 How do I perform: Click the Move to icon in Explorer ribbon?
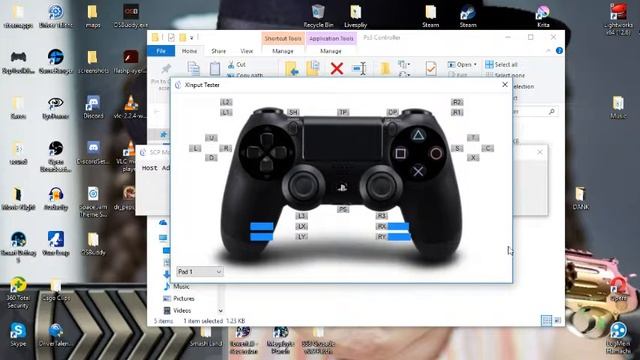(x=291, y=69)
